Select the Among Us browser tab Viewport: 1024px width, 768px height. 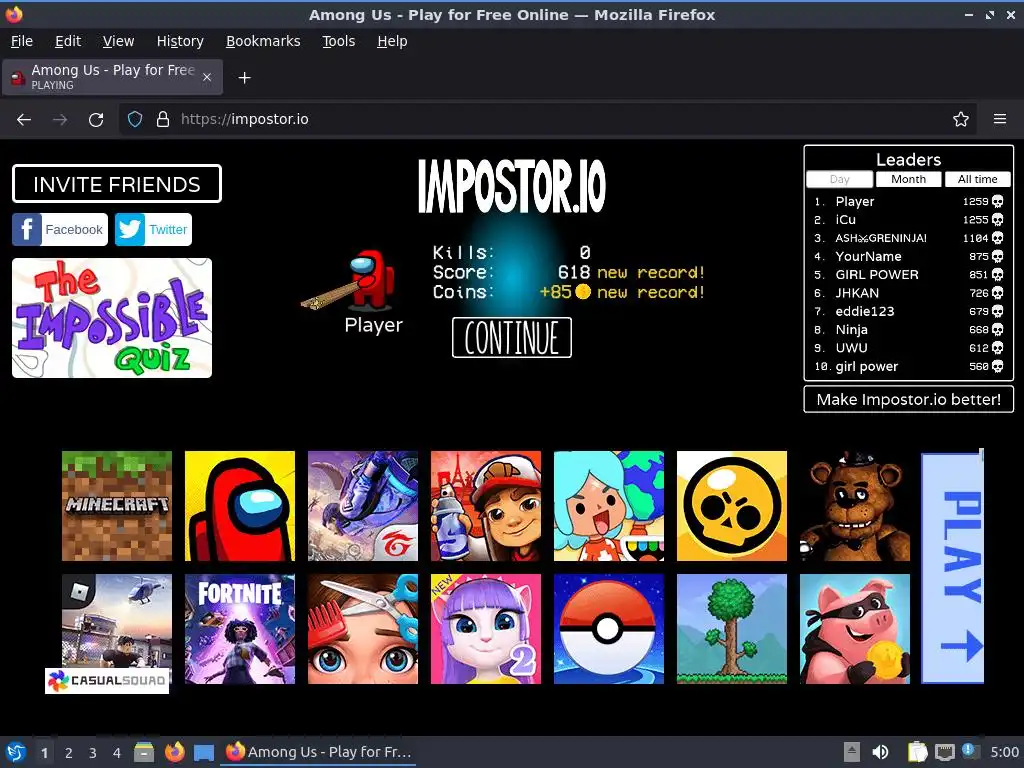(112, 77)
